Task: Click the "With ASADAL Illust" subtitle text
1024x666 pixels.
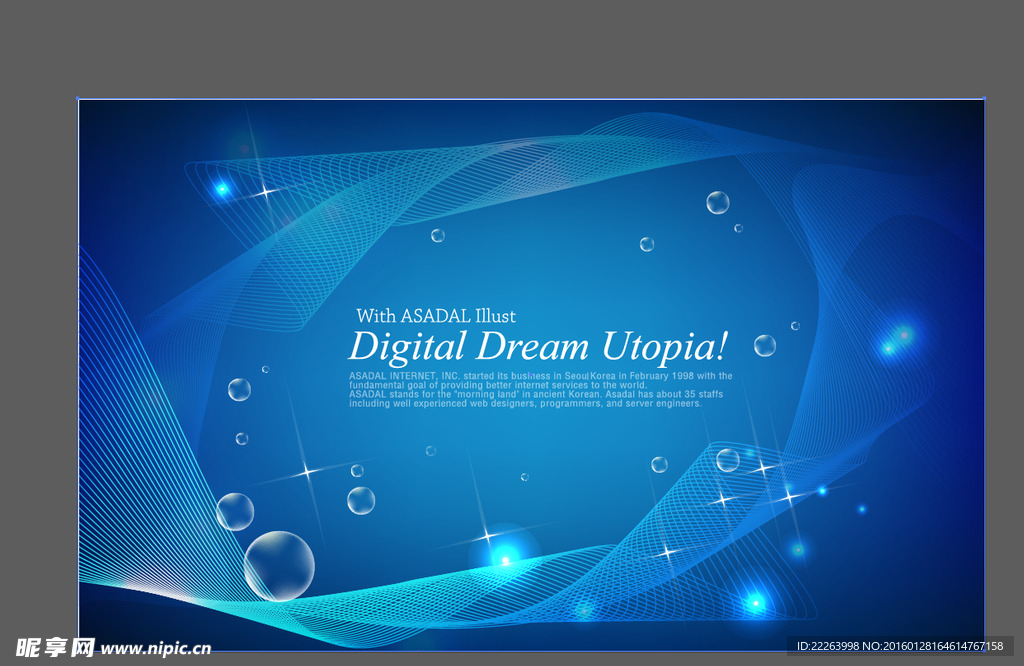Action: coord(436,316)
